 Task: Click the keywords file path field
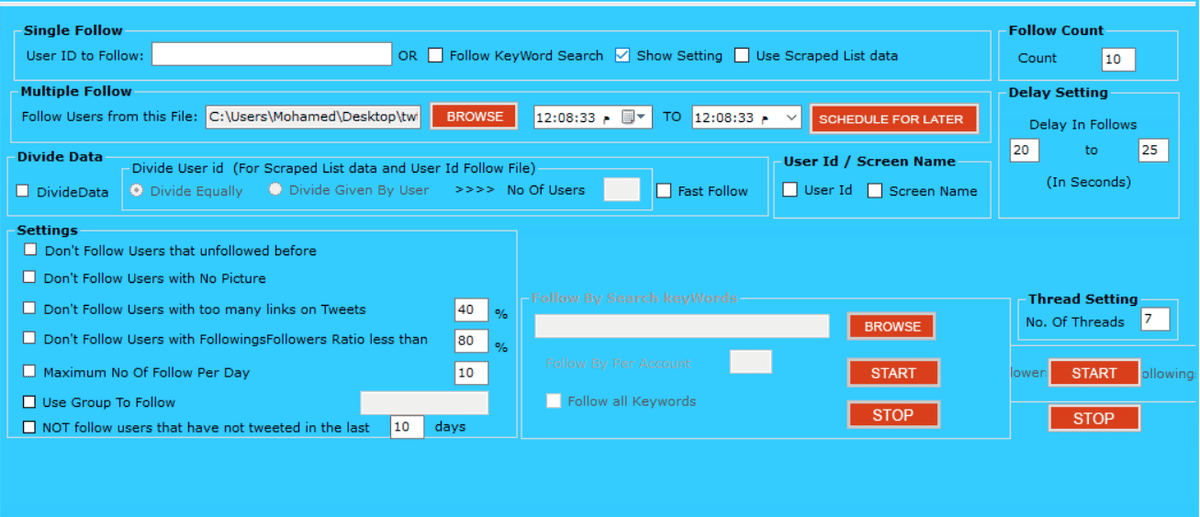click(x=682, y=326)
